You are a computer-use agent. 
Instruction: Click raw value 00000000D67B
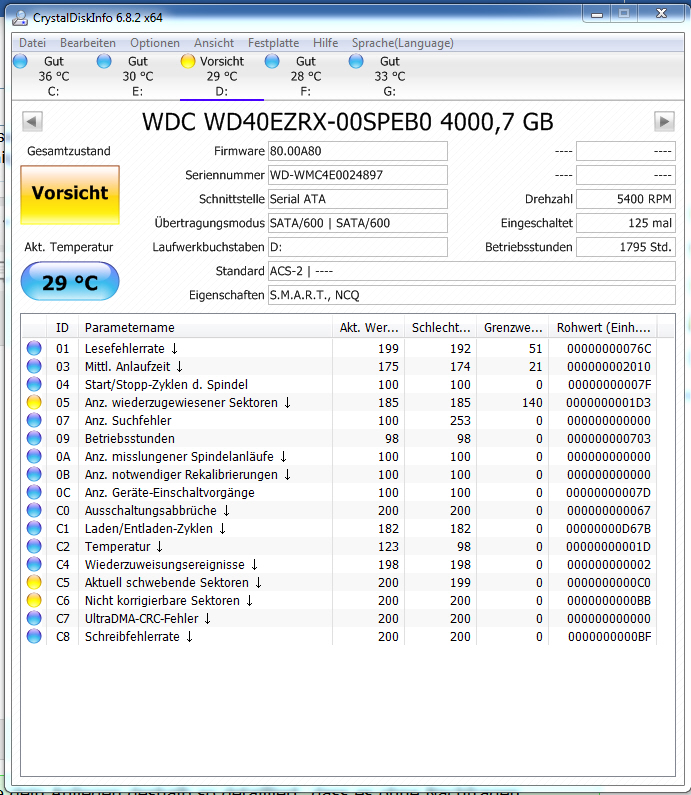pos(608,528)
